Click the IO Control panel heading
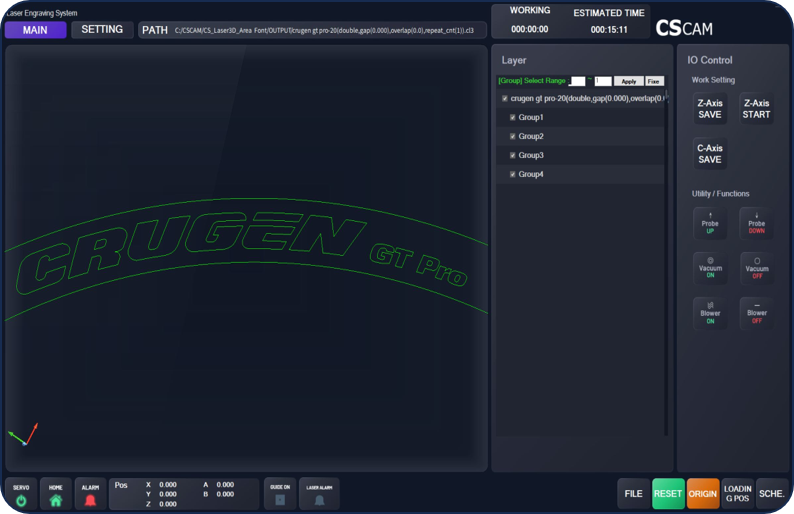Viewport: 794px width, 514px height. click(709, 60)
